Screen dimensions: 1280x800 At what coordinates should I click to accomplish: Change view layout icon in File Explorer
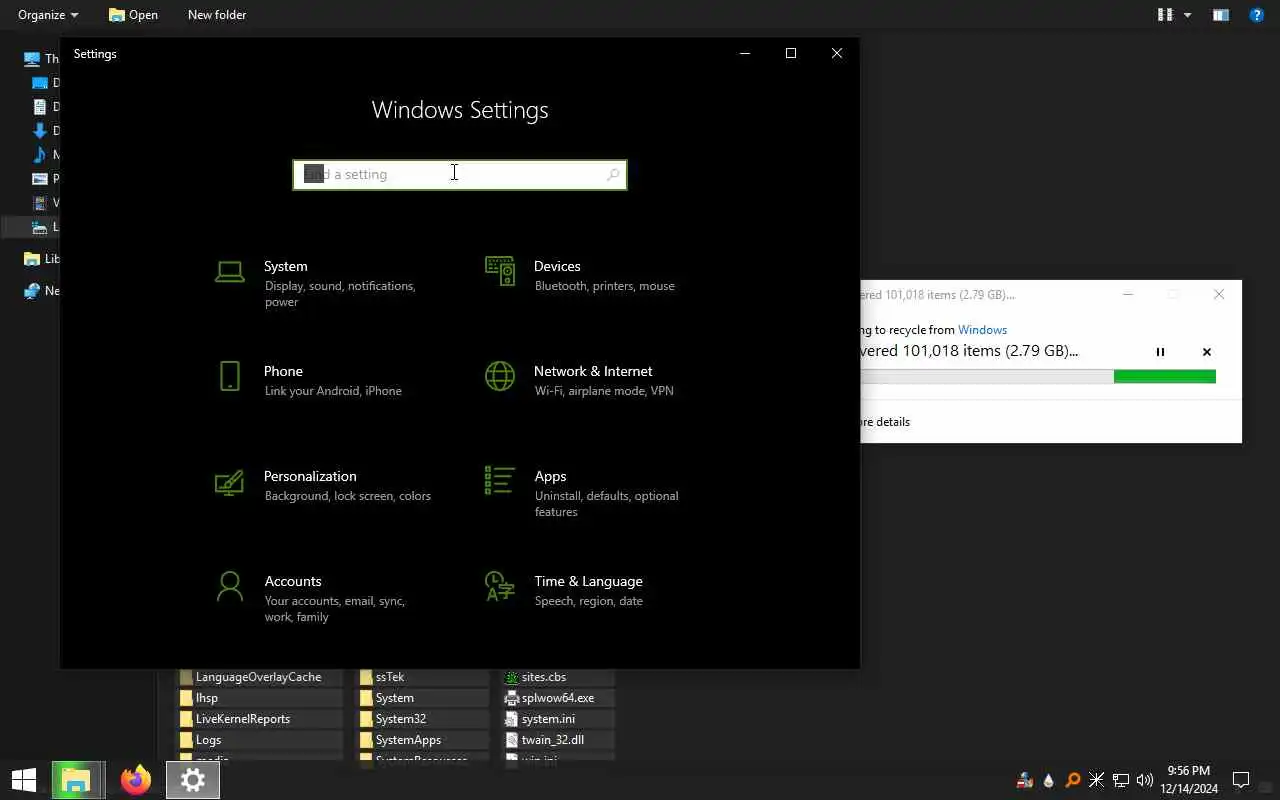[x=1165, y=15]
